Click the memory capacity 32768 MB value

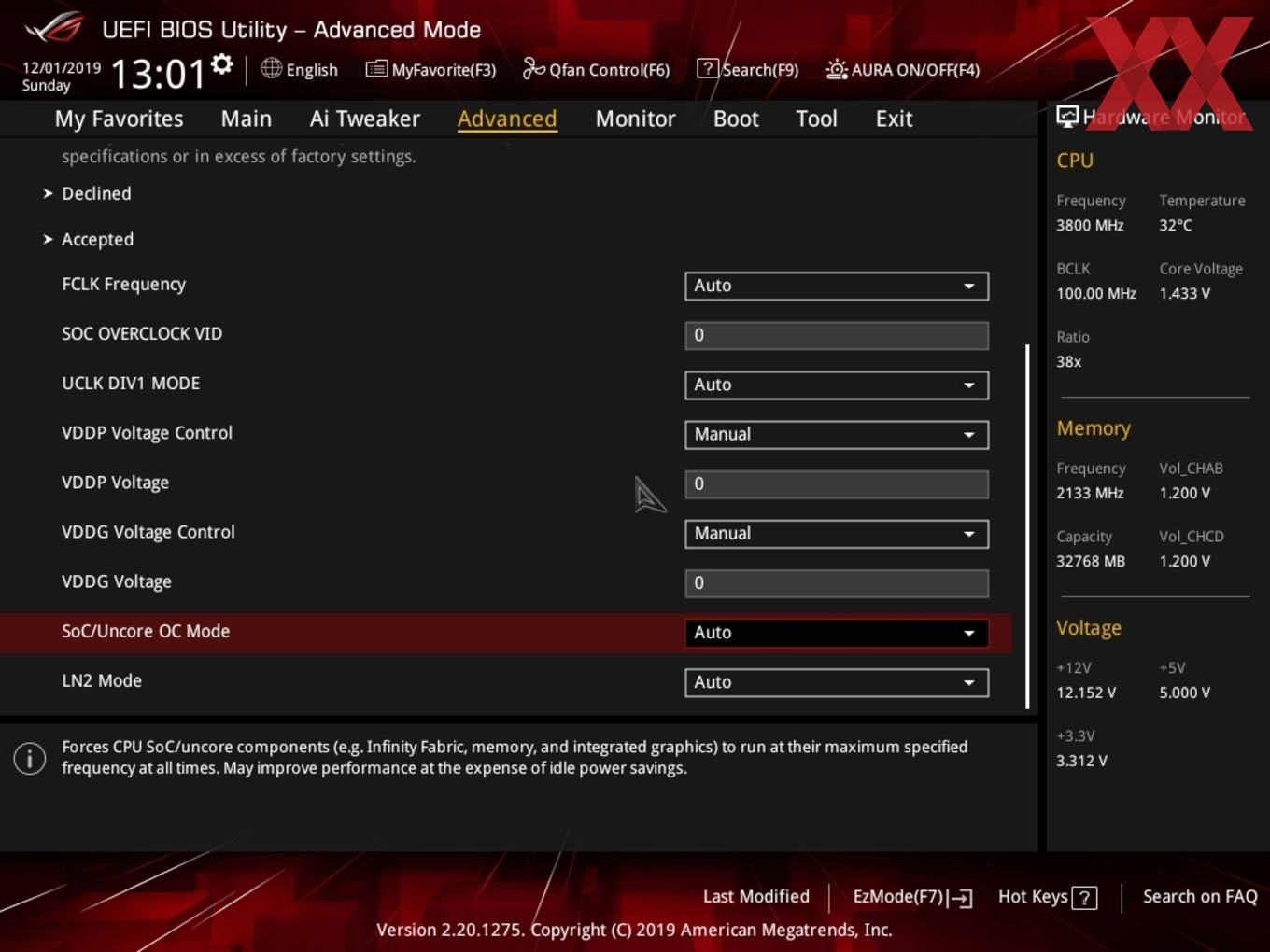[1090, 561]
